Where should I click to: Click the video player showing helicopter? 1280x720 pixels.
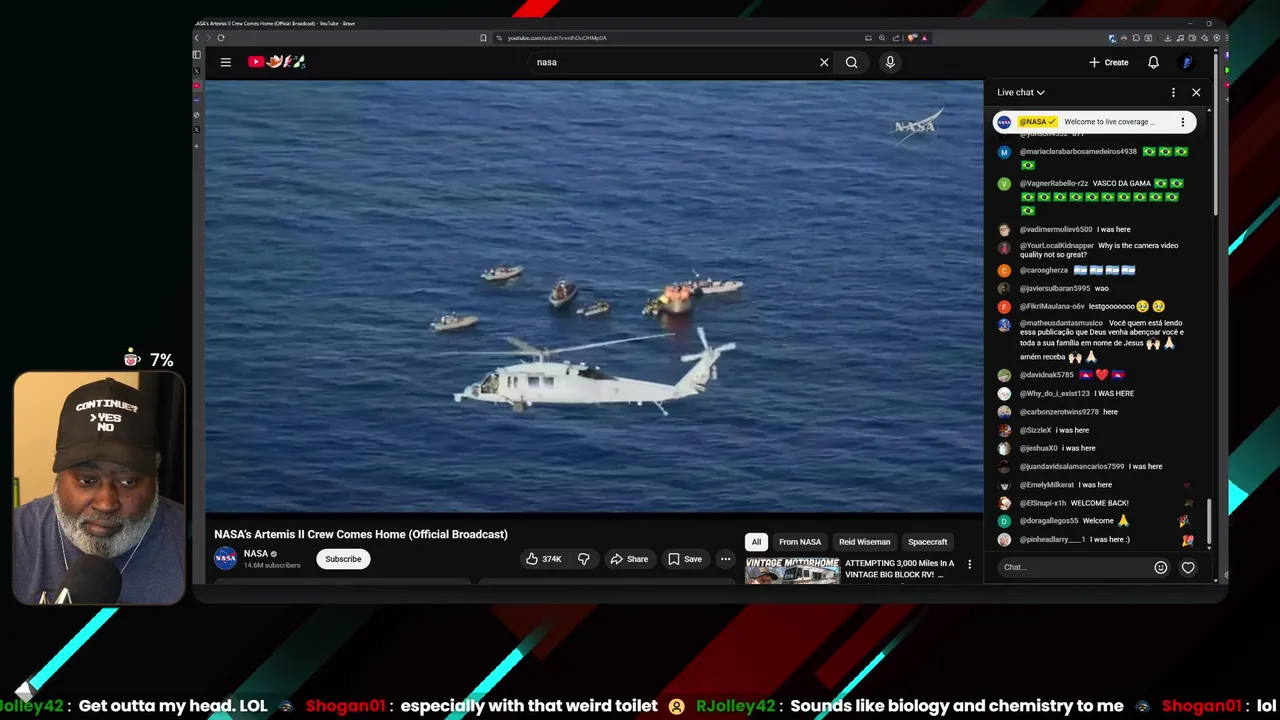point(594,296)
